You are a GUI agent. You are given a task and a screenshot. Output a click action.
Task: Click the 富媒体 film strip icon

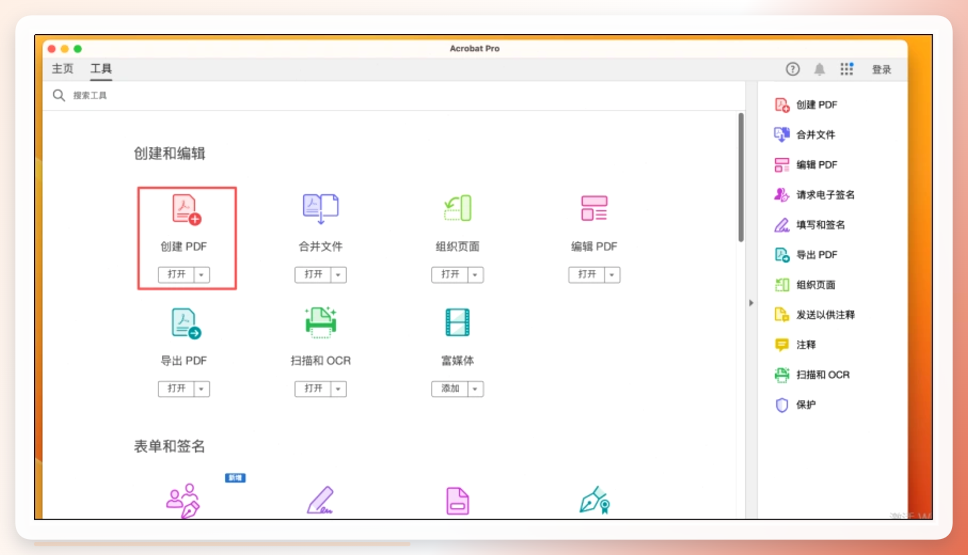click(457, 322)
